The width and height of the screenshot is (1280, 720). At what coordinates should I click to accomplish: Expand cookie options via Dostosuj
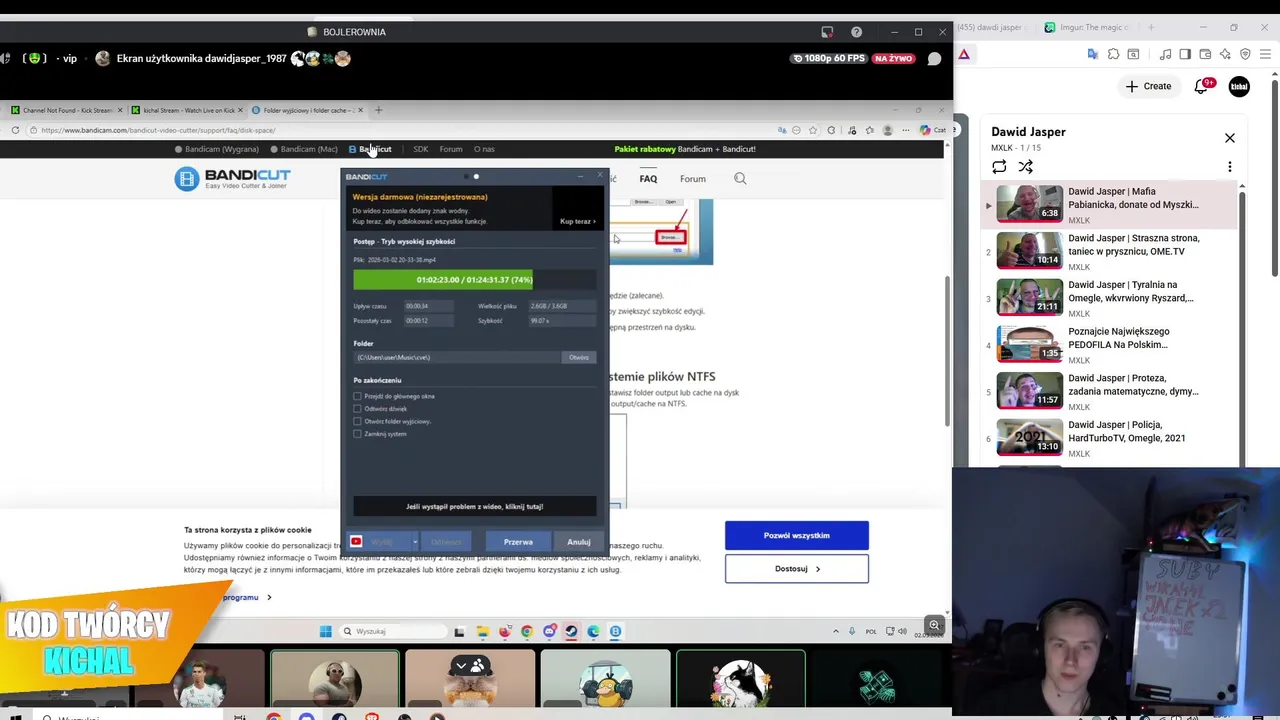pos(797,569)
